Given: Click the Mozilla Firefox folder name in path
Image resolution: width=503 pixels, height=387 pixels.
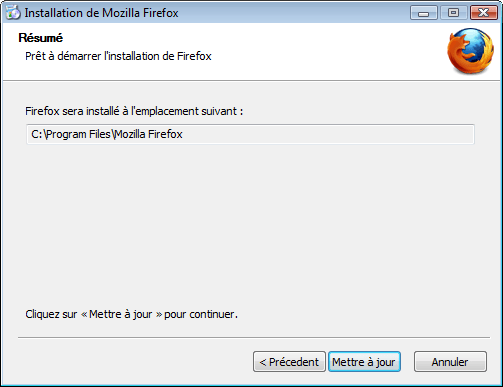Looking at the screenshot, I should (149, 134).
